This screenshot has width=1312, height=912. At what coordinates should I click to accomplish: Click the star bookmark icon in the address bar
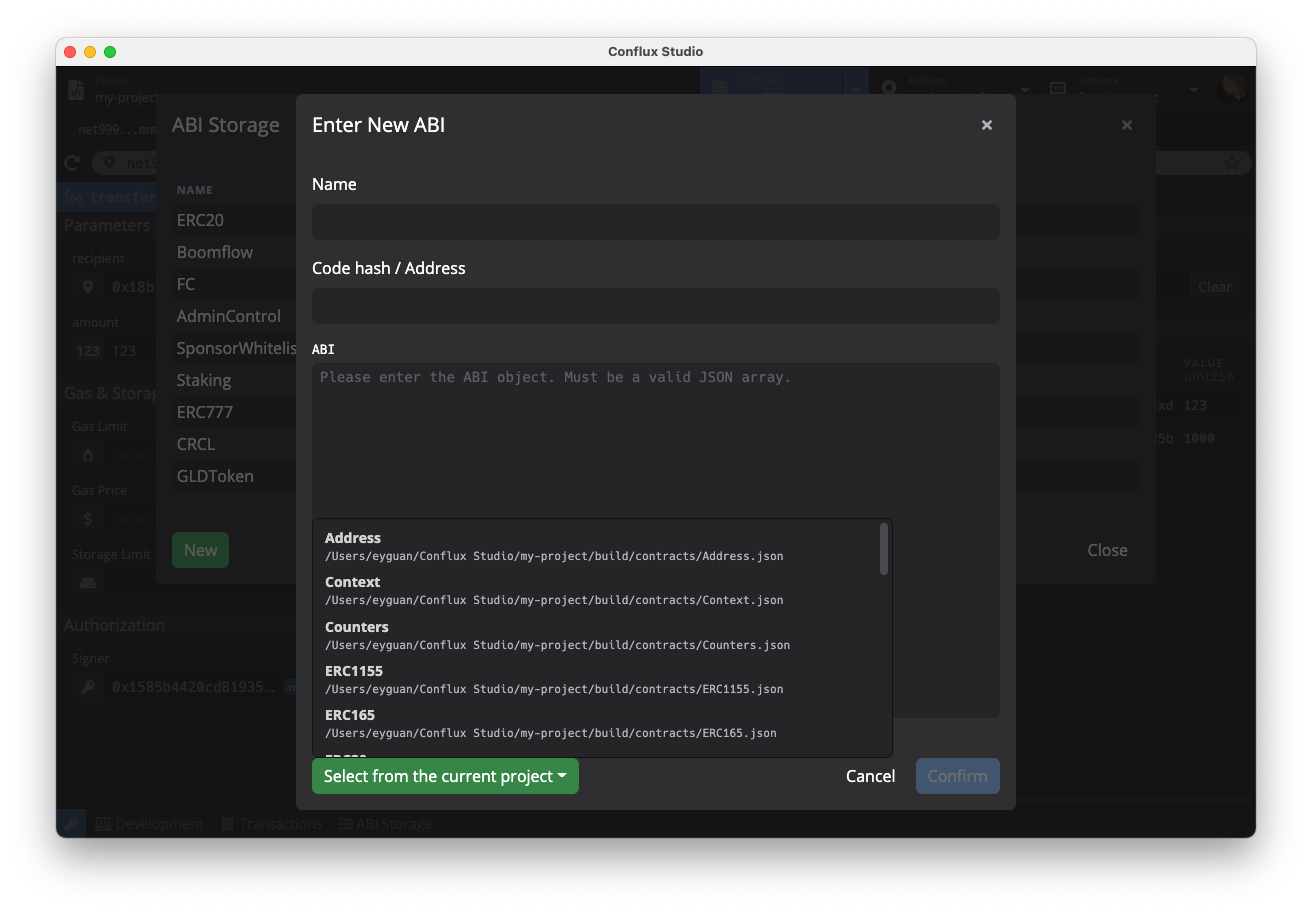click(1232, 163)
